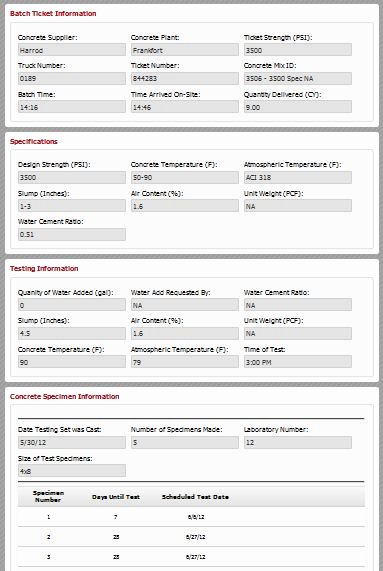Click the Batch Ticket Information heading
This screenshot has width=383, height=571.
pyautogui.click(x=53, y=13)
